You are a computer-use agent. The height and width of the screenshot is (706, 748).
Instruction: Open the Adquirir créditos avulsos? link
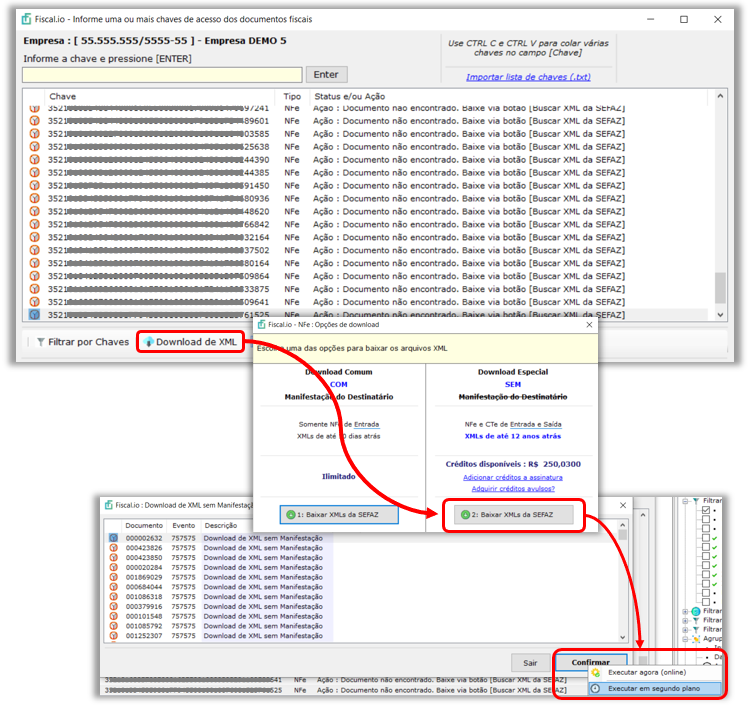coord(513,488)
